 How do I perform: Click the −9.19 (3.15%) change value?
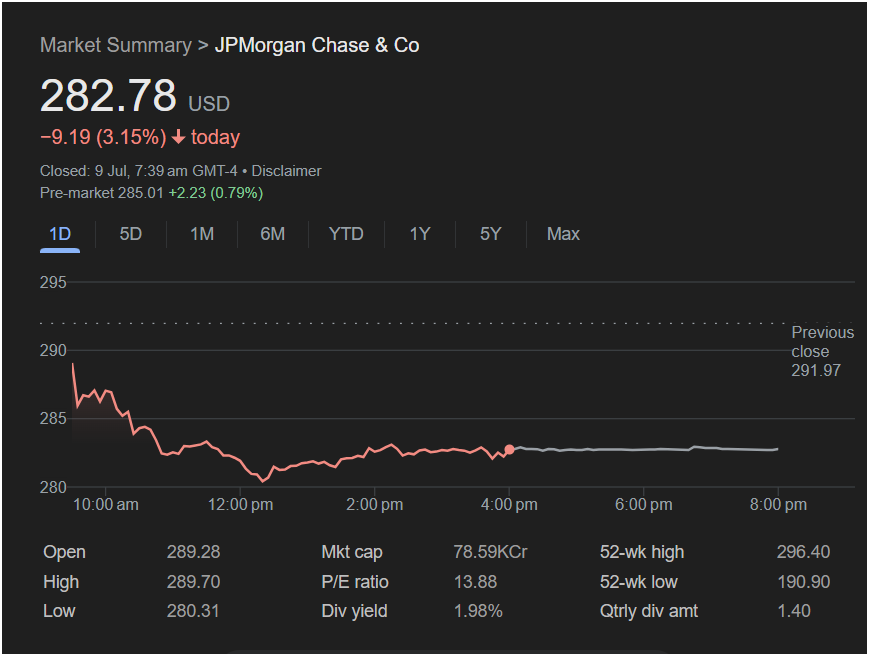(x=103, y=137)
